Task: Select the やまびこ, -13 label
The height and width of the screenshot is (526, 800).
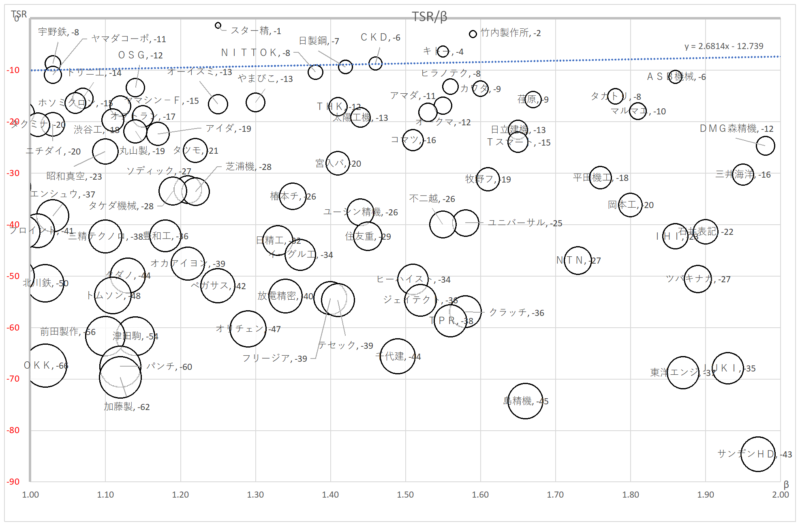Action: (265, 79)
